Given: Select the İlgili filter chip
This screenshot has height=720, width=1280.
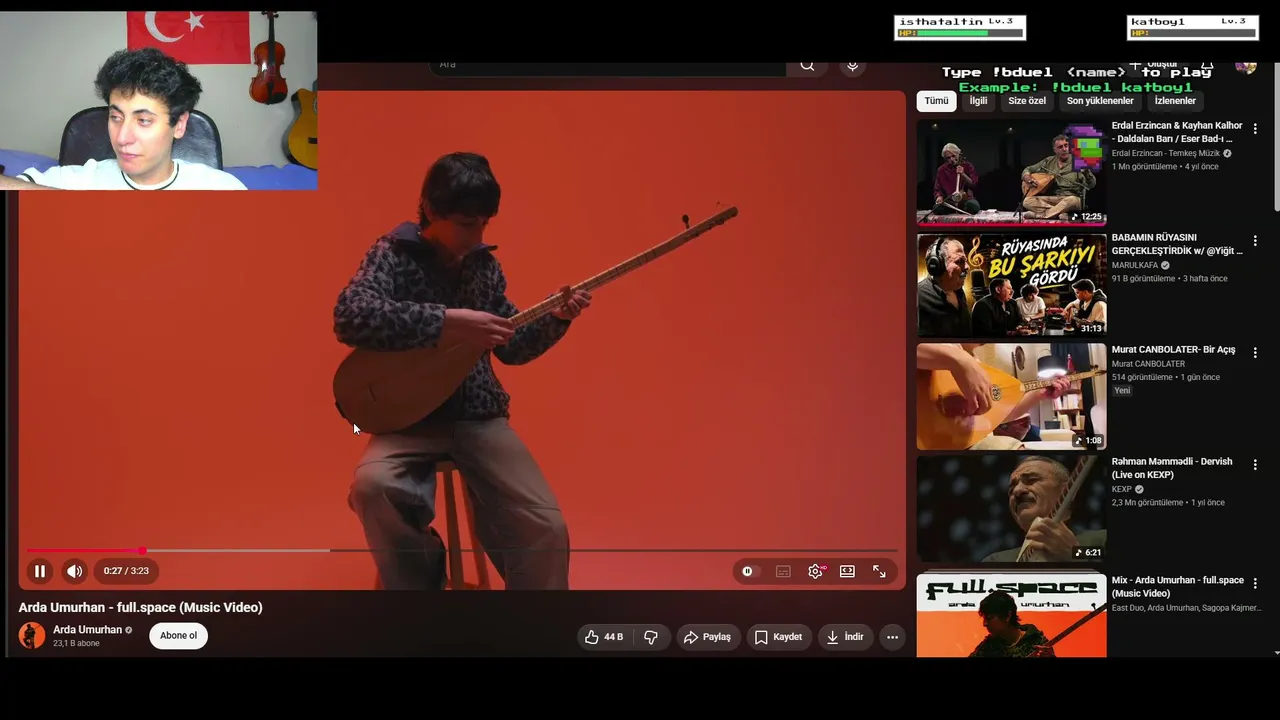Looking at the screenshot, I should coord(978,101).
